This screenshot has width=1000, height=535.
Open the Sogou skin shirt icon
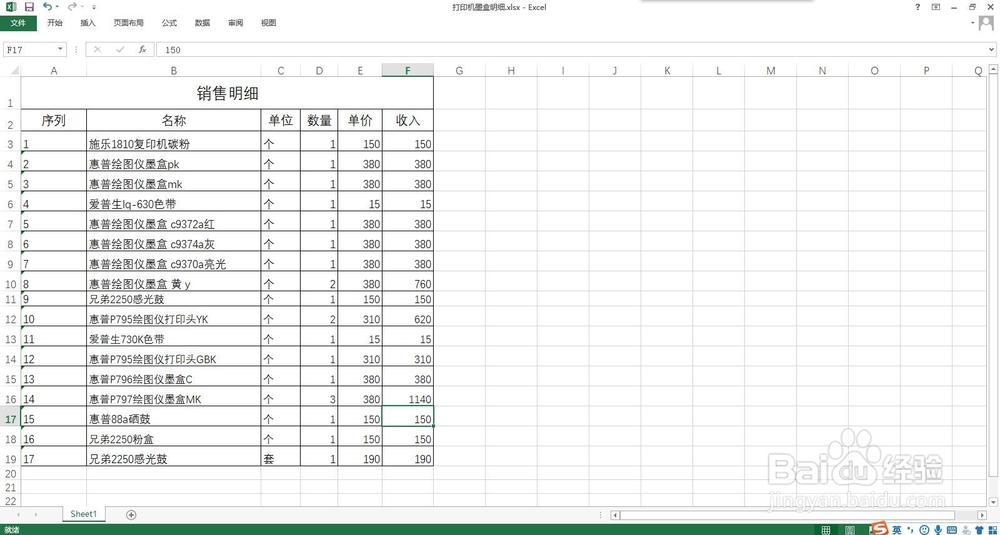pyautogui.click(x=980, y=529)
